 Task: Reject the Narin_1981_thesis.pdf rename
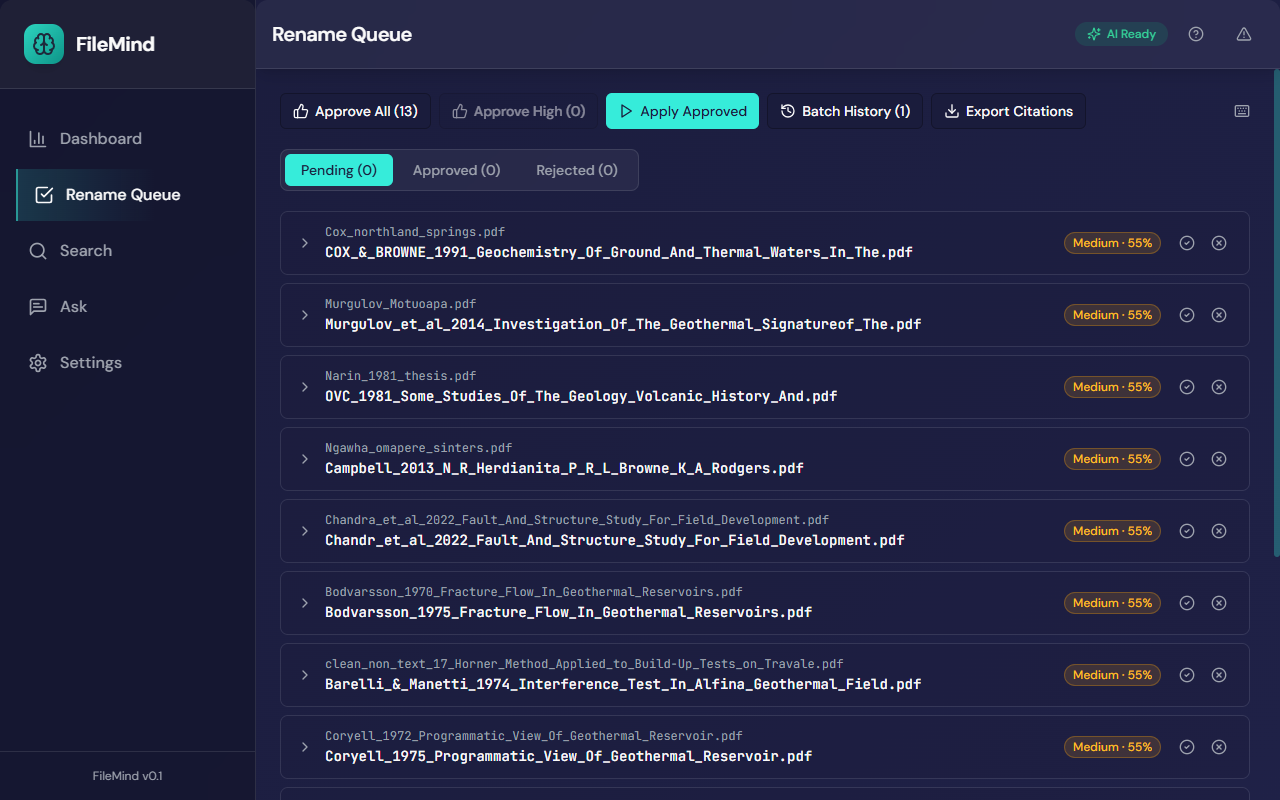[1219, 386]
